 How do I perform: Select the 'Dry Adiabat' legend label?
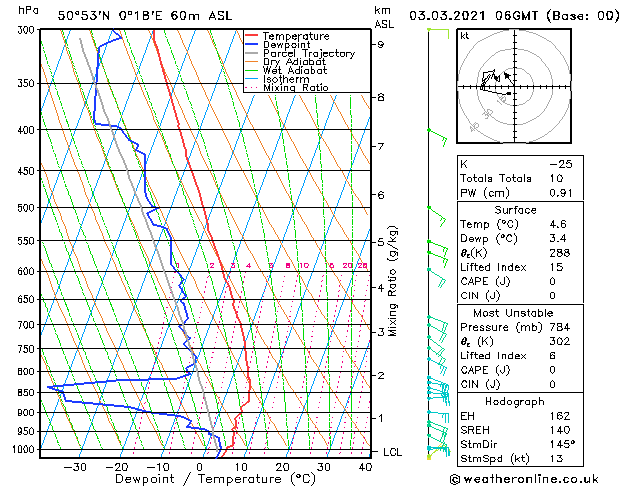click(x=294, y=62)
